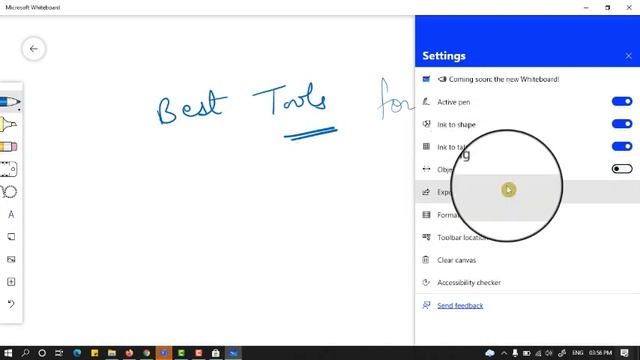Close the Settings panel
The image size is (640, 360).
coord(629,56)
